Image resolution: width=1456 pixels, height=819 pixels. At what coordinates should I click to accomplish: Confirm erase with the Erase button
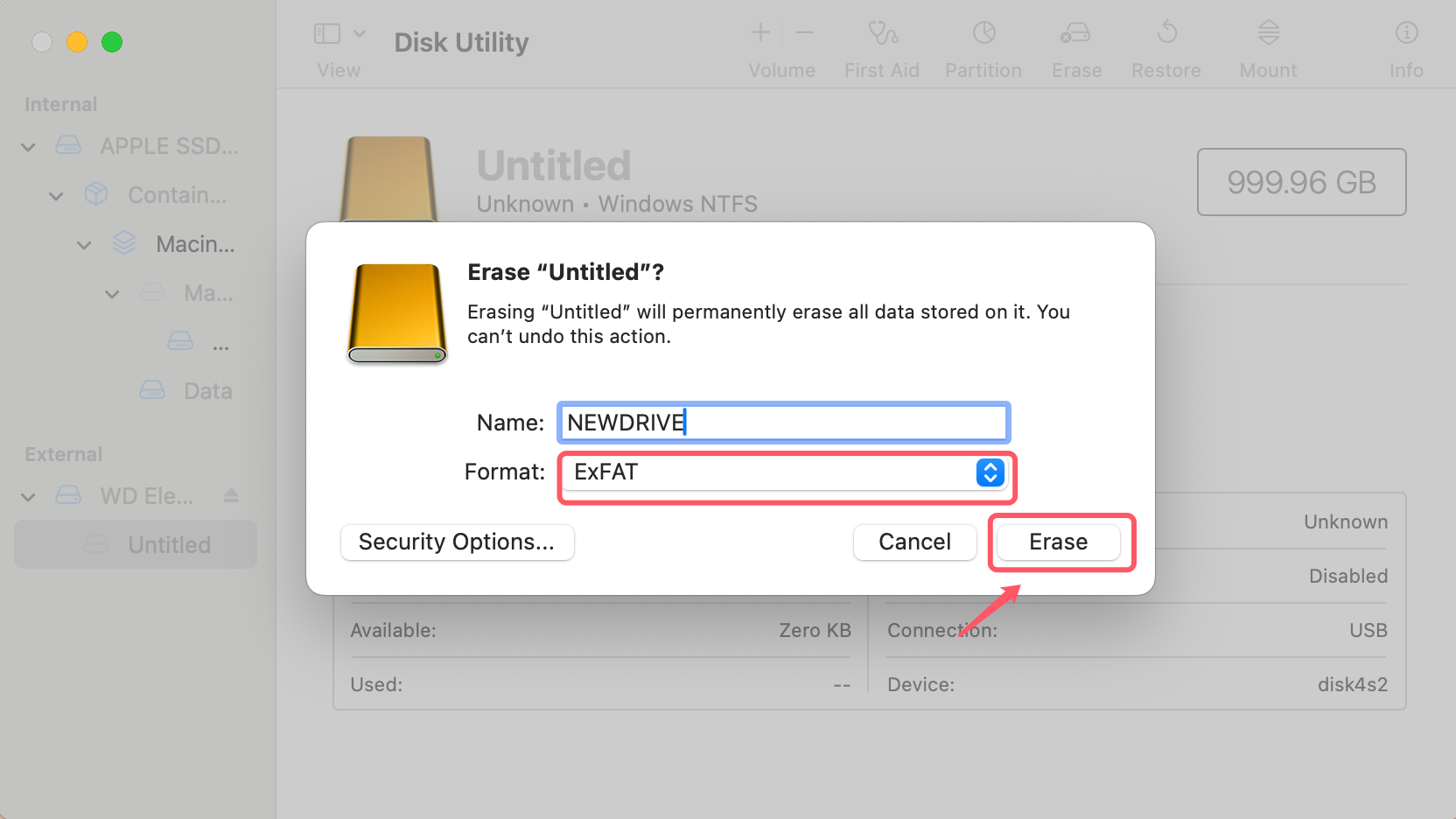pos(1058,542)
